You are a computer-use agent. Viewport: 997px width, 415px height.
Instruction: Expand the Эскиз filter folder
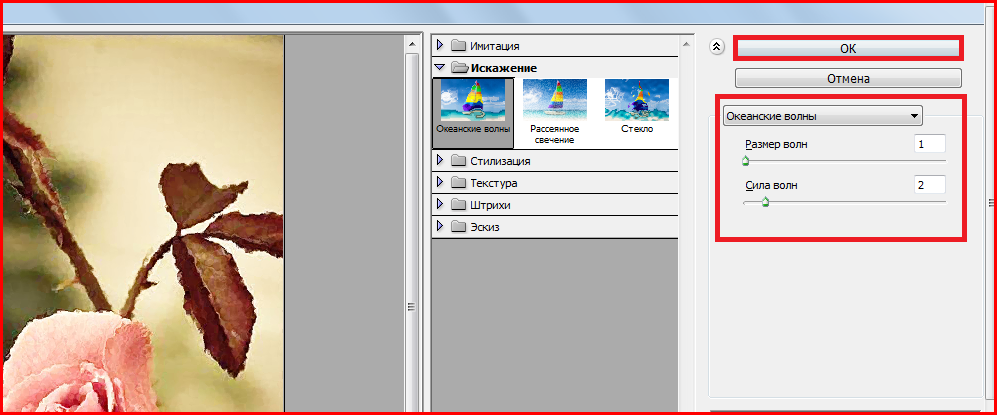pos(439,226)
